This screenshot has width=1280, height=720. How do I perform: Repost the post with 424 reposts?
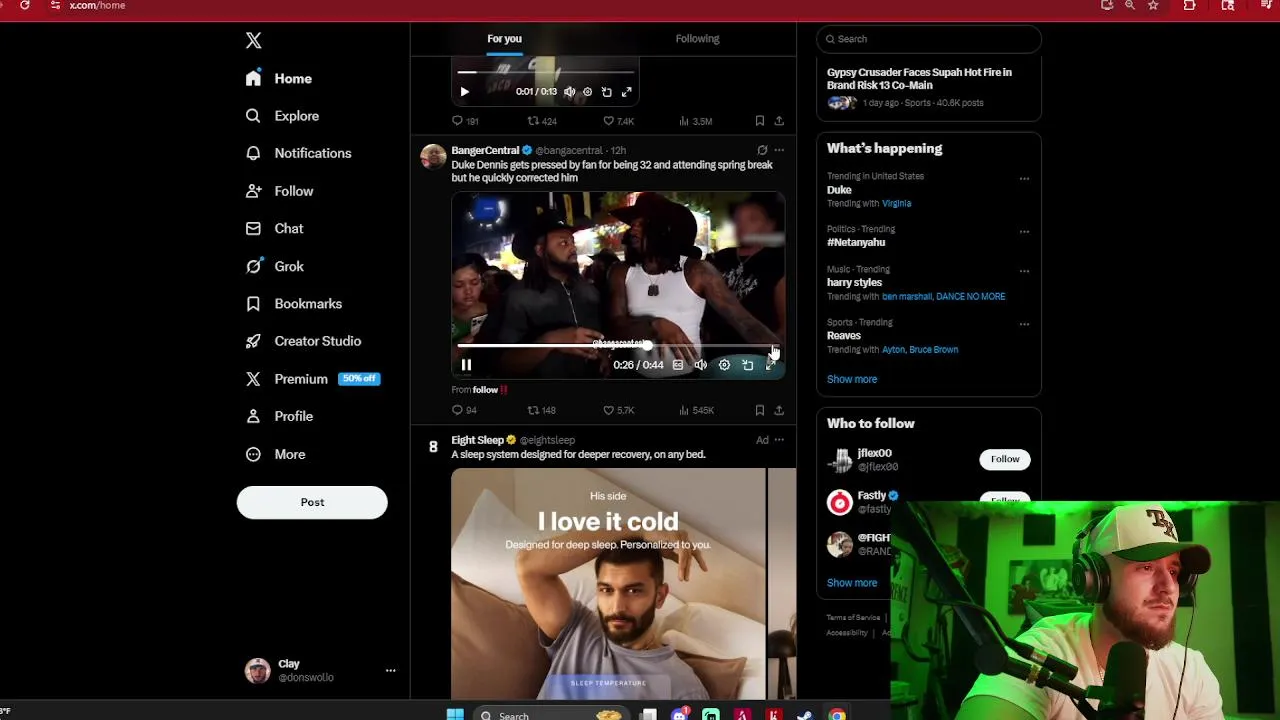click(542, 121)
